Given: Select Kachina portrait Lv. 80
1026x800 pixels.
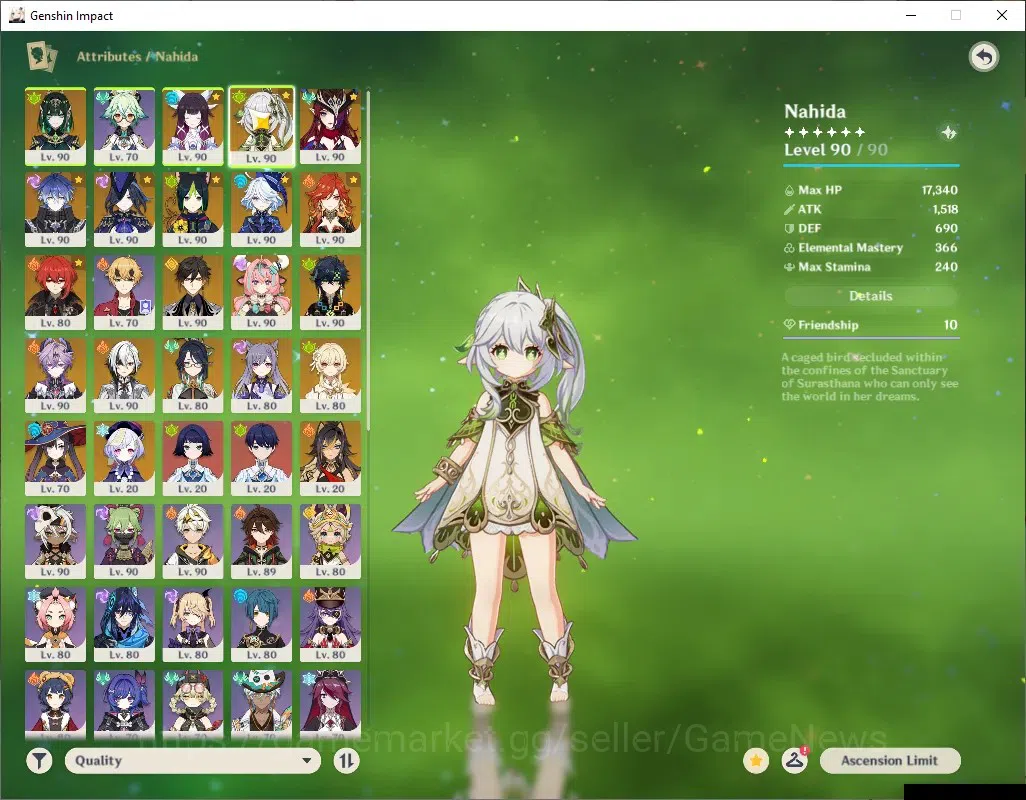Looking at the screenshot, I should click(330, 542).
